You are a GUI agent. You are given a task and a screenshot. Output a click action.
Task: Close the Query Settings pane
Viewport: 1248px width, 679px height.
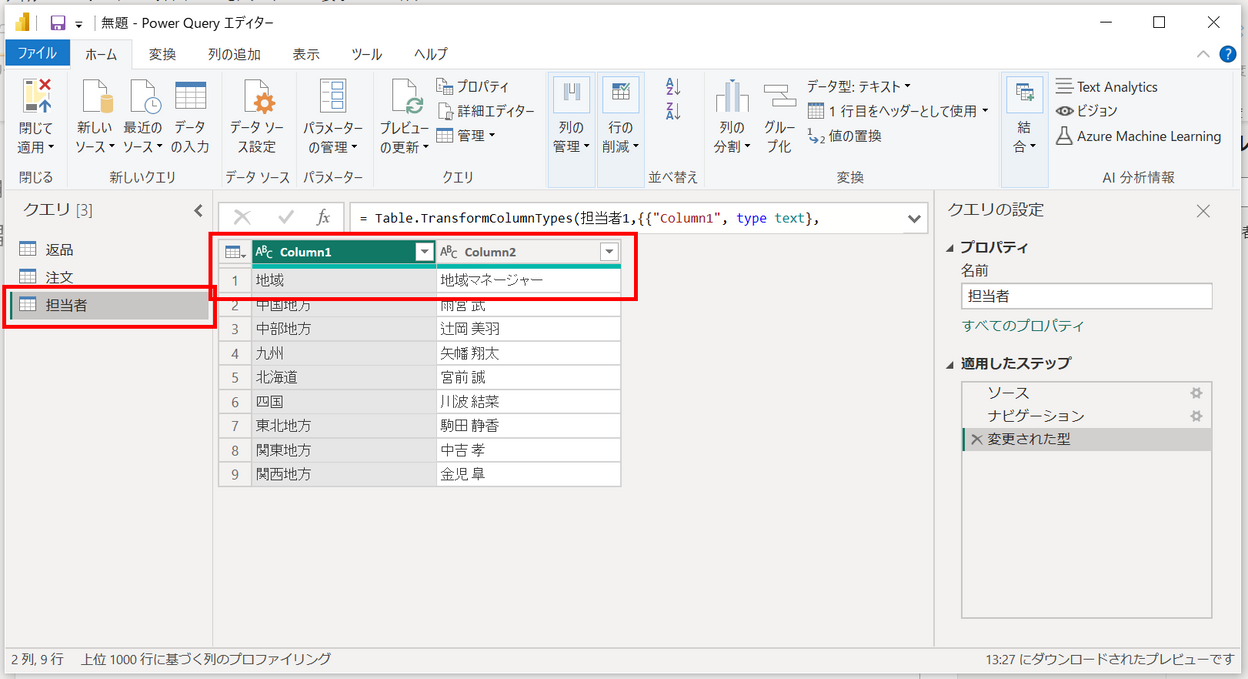(x=1203, y=211)
